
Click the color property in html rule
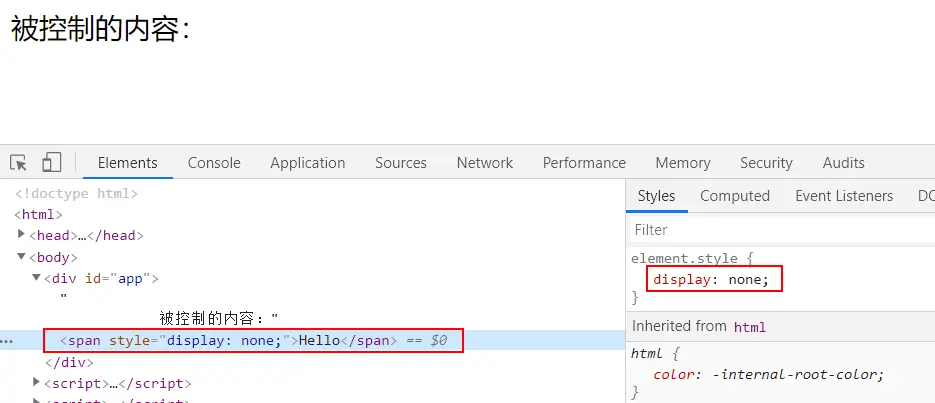[x=674, y=374]
